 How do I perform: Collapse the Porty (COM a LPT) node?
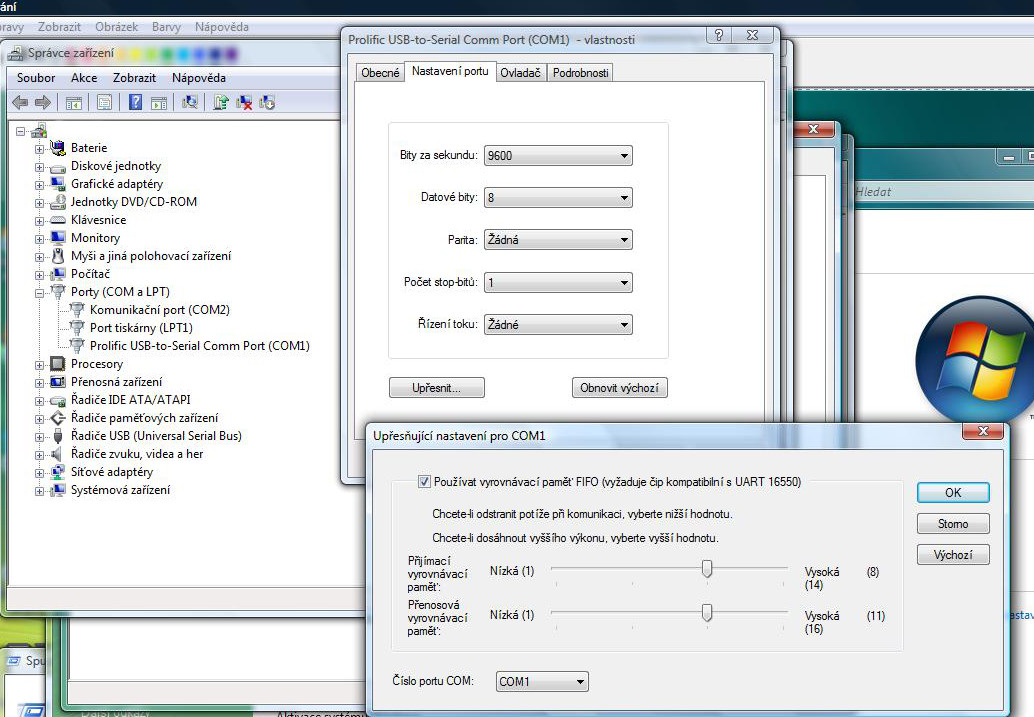click(x=40, y=292)
